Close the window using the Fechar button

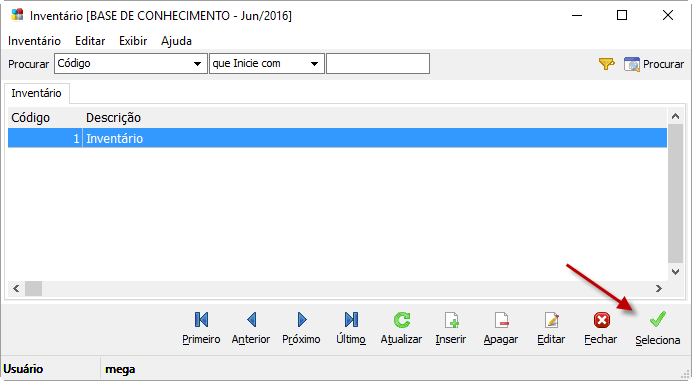click(601, 328)
